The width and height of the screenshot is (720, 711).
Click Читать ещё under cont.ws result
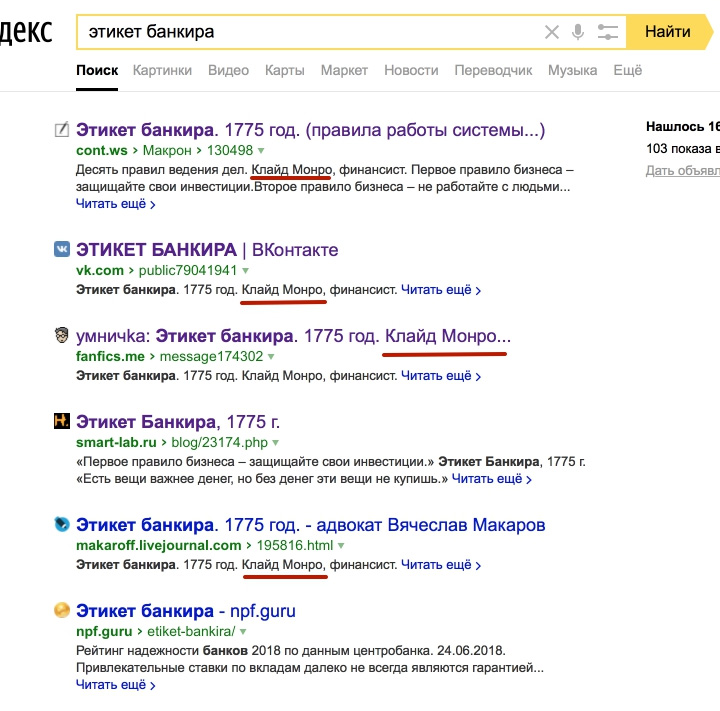point(116,204)
